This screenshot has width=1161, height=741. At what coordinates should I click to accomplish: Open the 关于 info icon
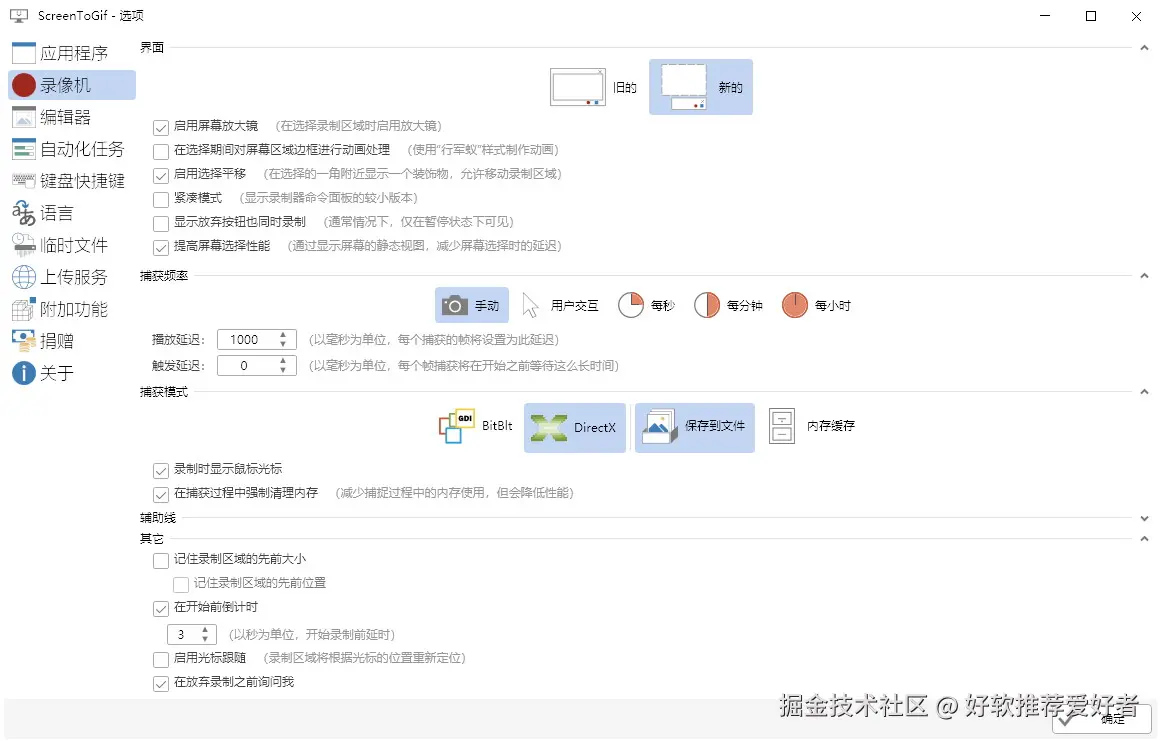click(x=24, y=372)
